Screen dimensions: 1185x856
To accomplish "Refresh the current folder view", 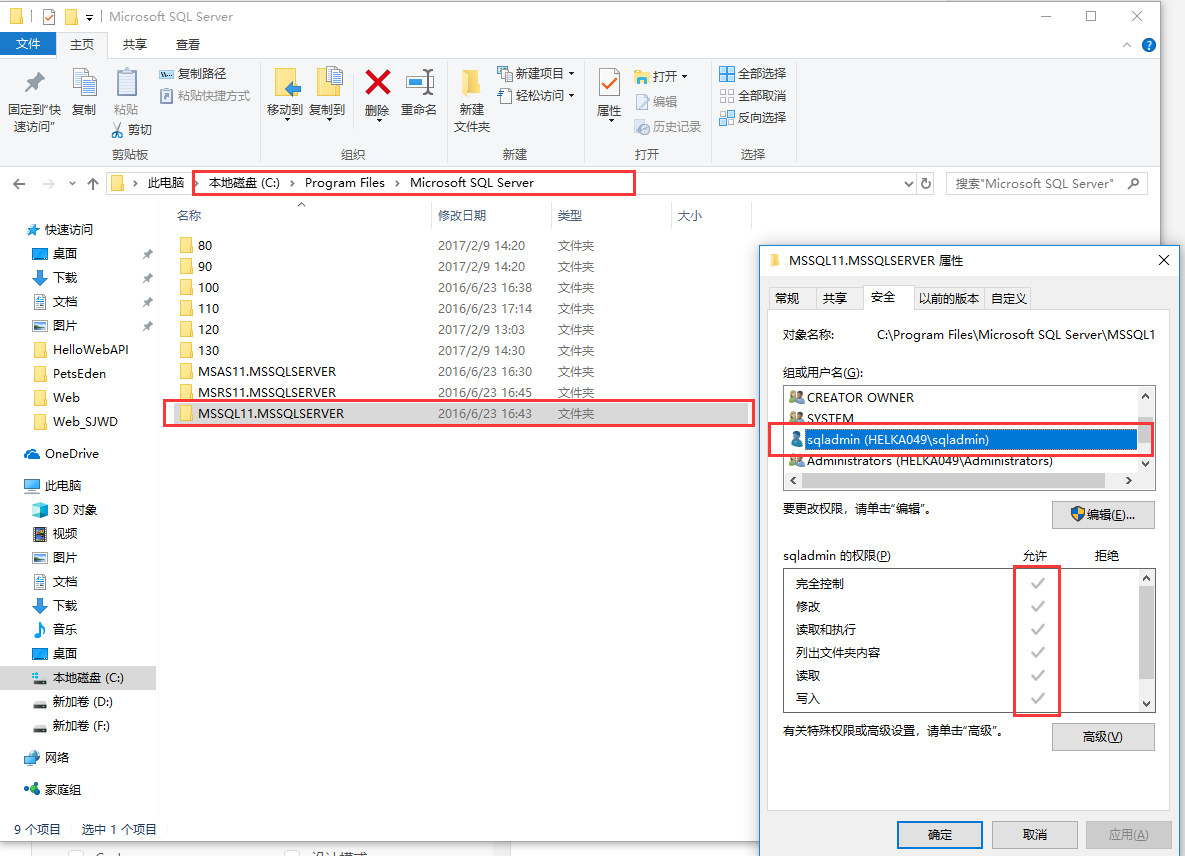I will (926, 184).
